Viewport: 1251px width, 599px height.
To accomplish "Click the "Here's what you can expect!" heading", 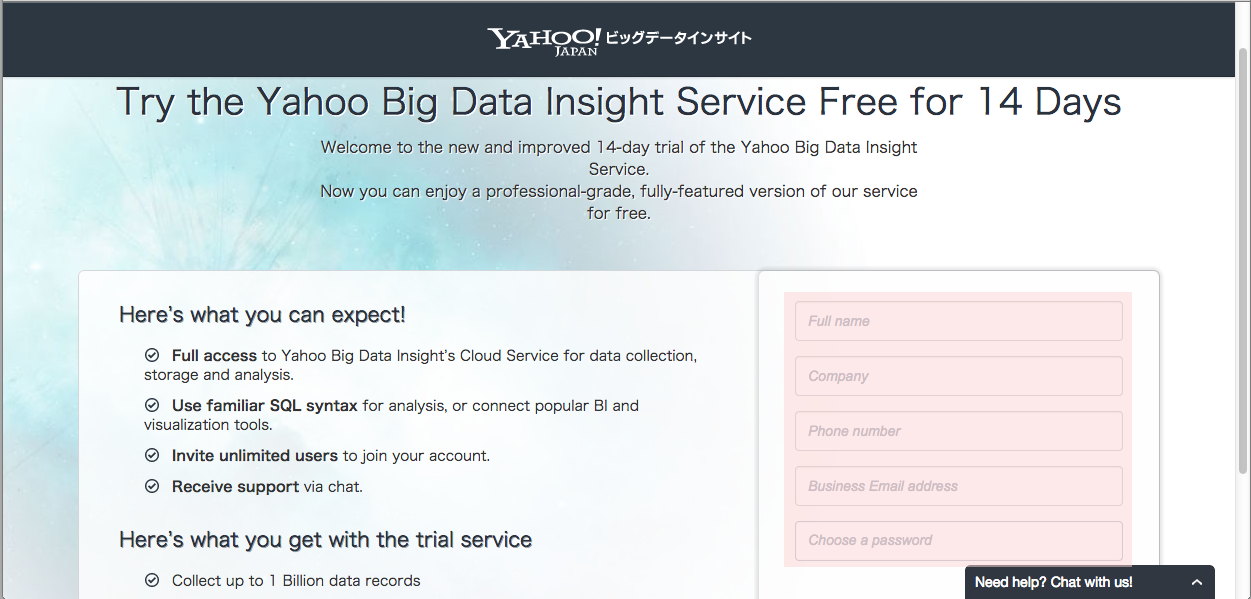I will 263,314.
